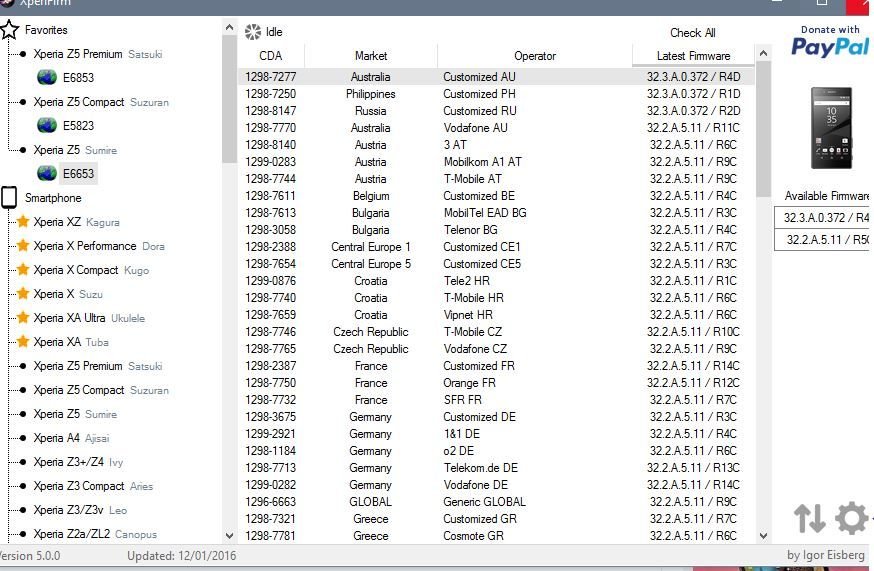The image size is (874, 571).
Task: Select available firmware 32.2.A.5.11 / R5C entry
Action: (825, 240)
